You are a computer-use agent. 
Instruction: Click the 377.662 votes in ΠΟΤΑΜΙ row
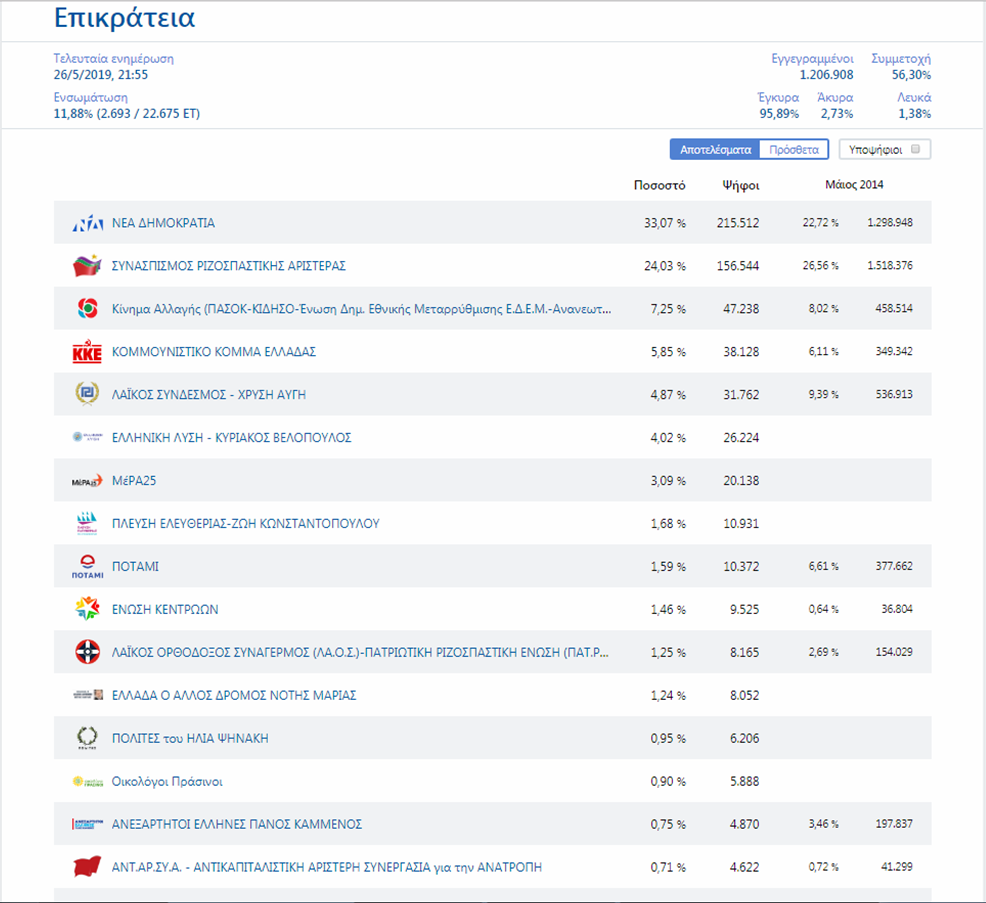(x=894, y=566)
